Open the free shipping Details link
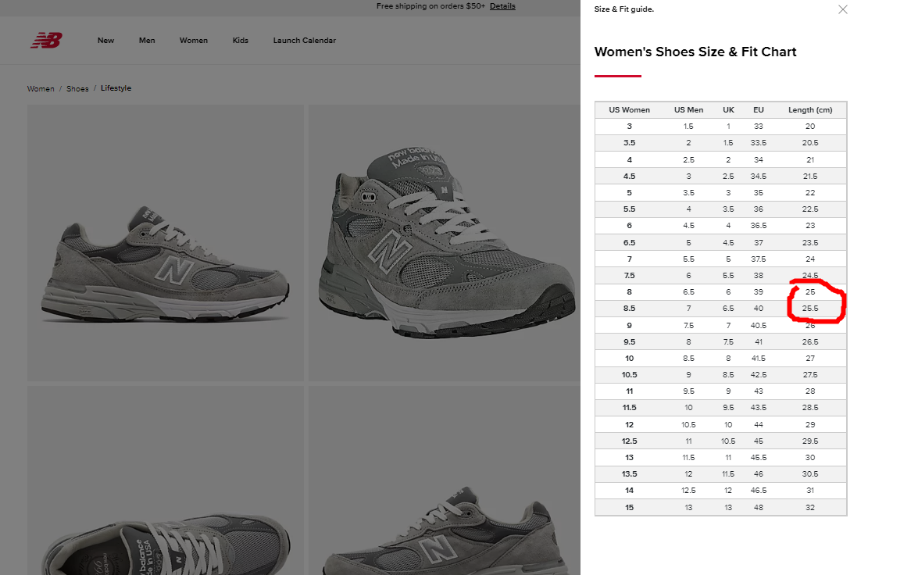900x575 pixels. coord(502,6)
